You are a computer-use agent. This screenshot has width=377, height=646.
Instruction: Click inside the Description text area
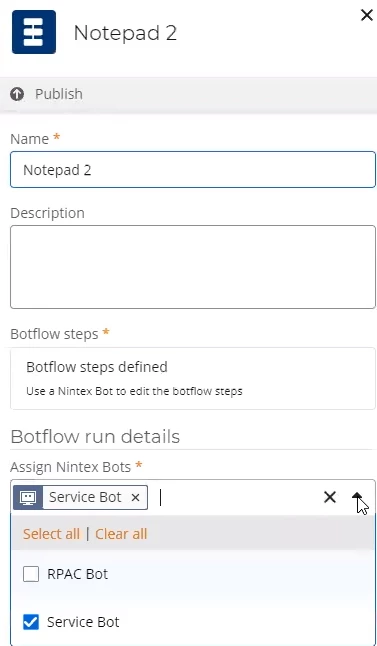[193, 267]
